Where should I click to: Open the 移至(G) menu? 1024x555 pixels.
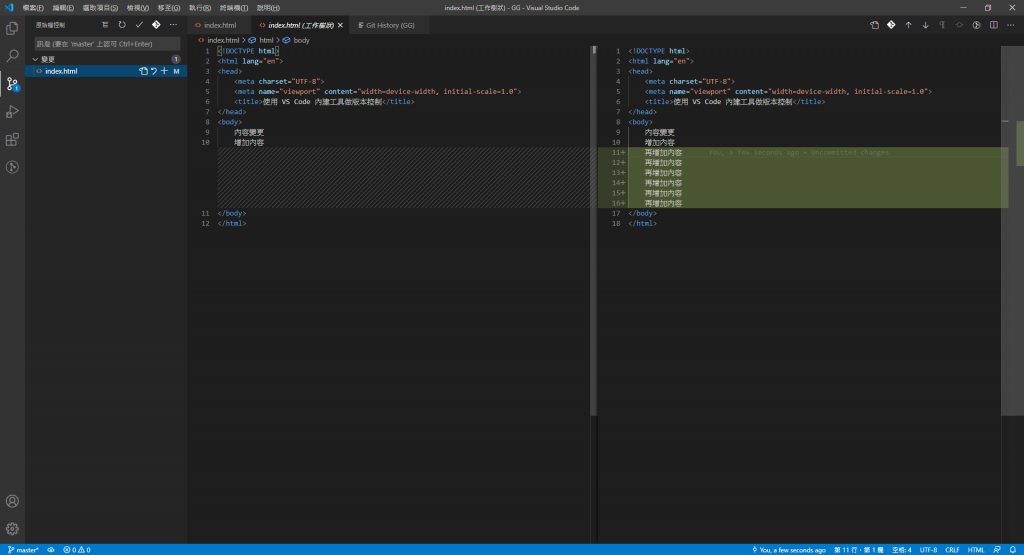click(168, 8)
